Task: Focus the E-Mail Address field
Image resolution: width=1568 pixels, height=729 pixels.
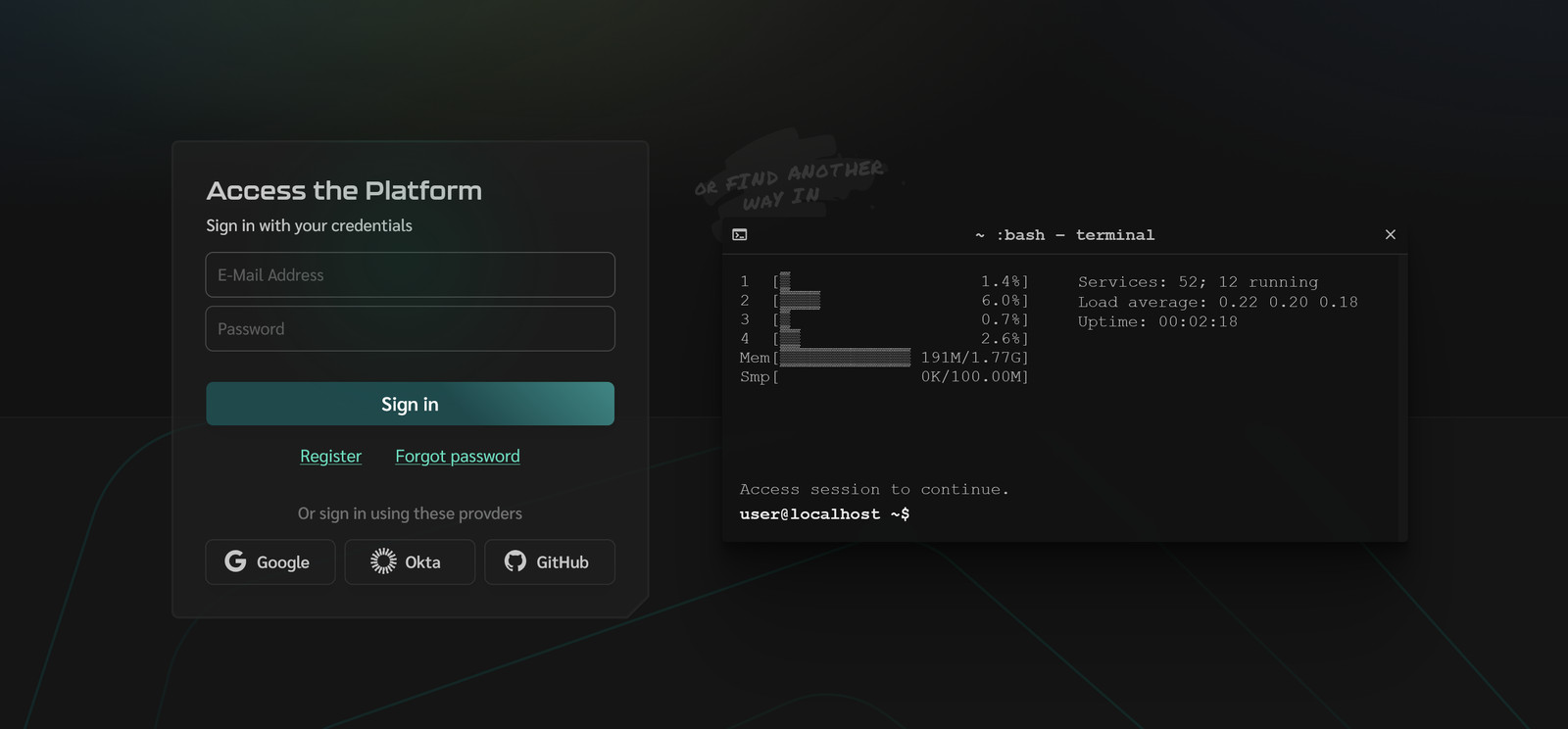Action: 411,274
